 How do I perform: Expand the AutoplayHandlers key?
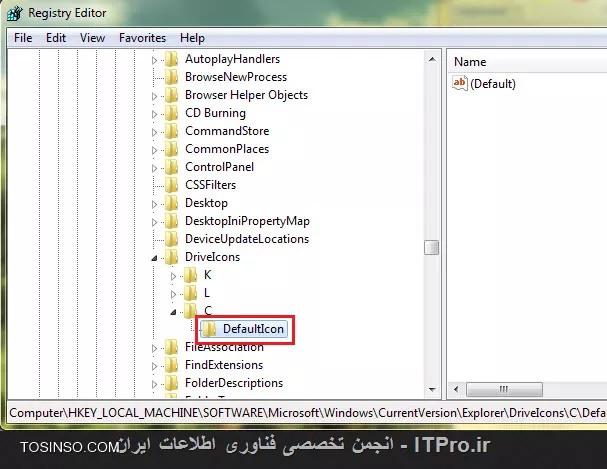154,60
